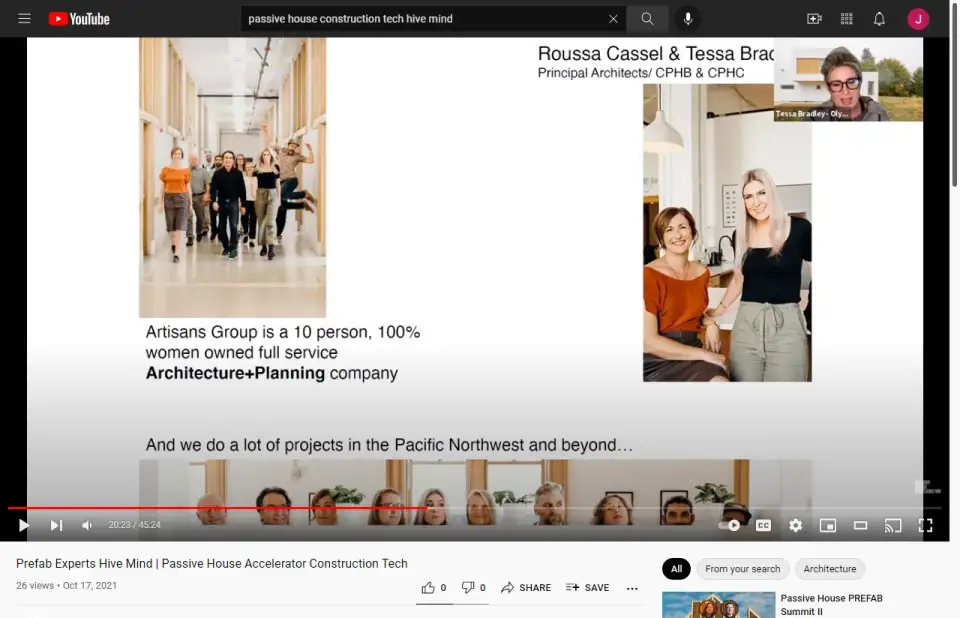Start voice search with microphone icon
The height and width of the screenshot is (618, 960).
point(688,19)
